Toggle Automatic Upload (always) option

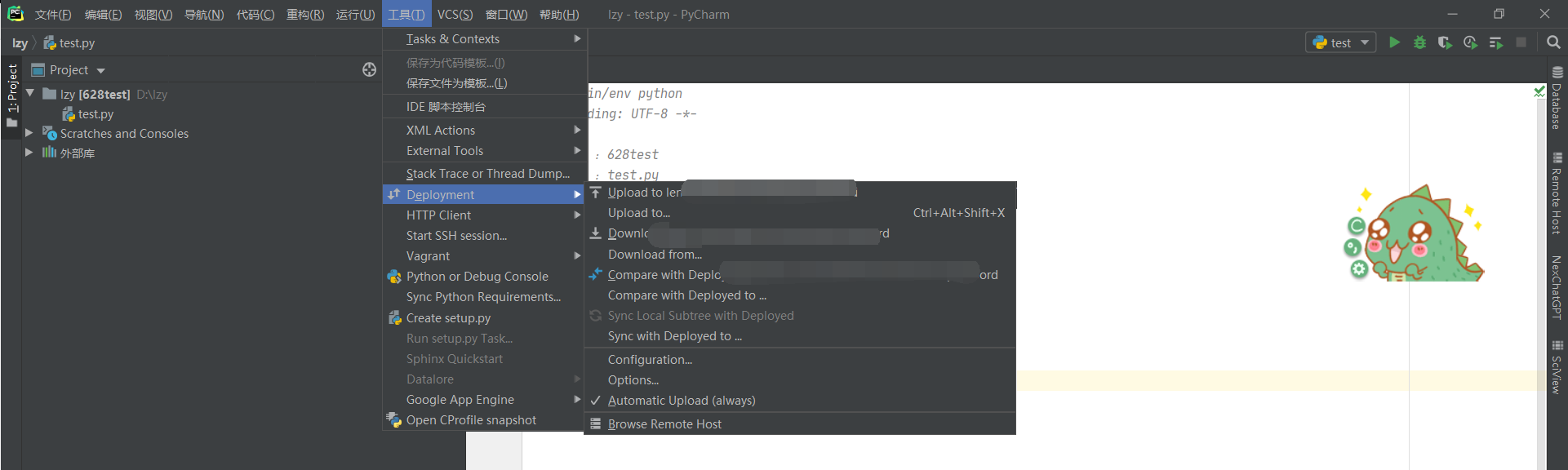click(682, 401)
